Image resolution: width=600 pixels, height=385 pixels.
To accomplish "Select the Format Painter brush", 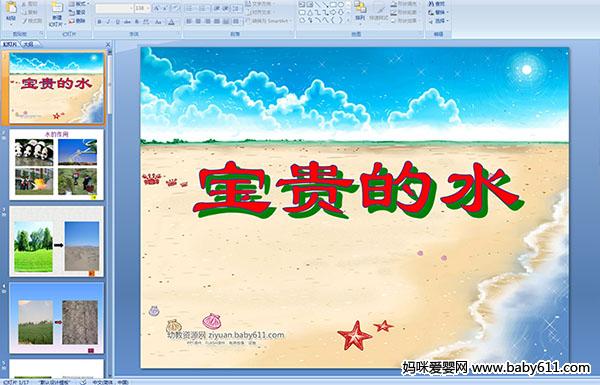I will 31,21.
